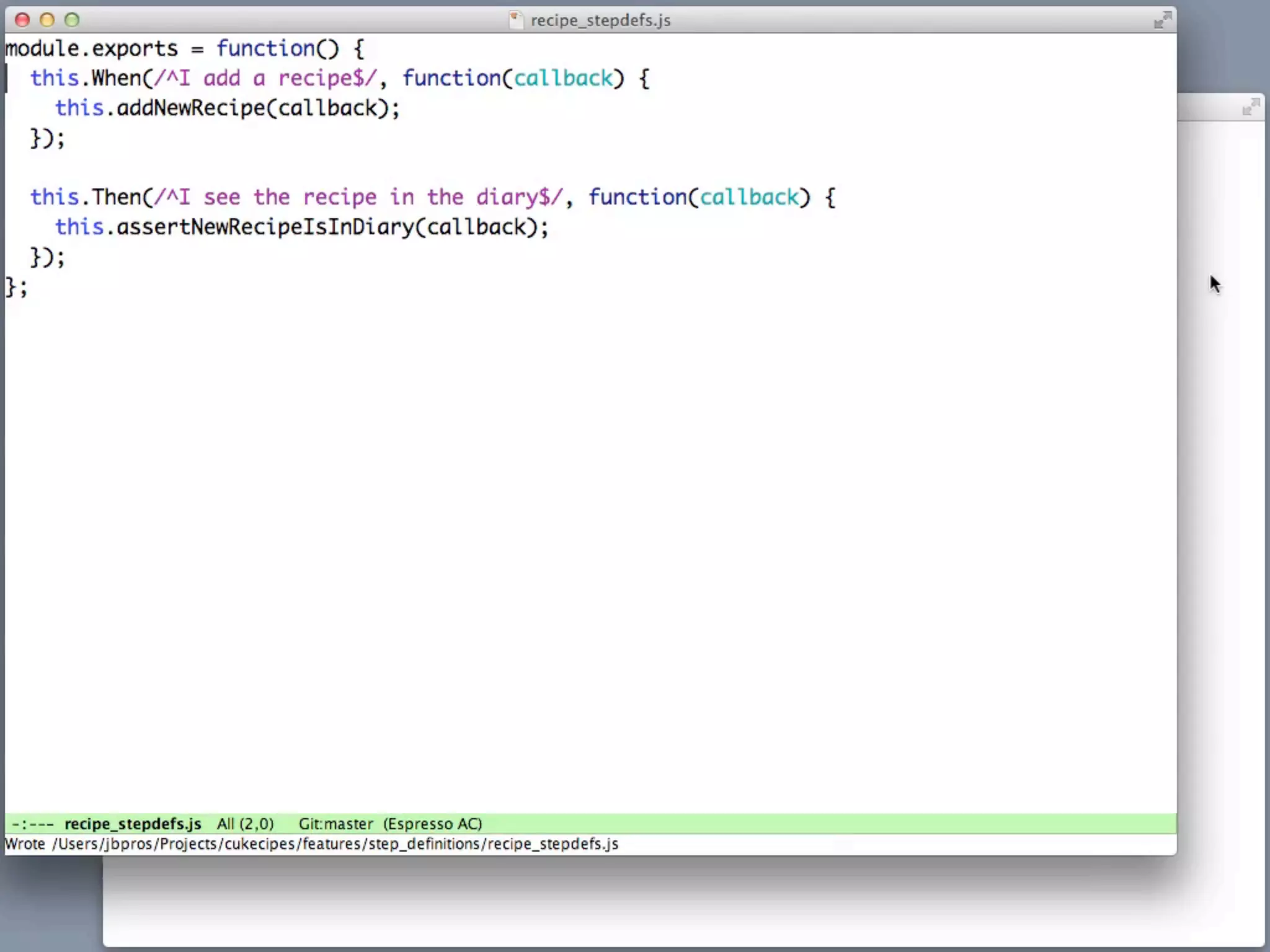Click the minibuffer Wrote message line
This screenshot has width=1270, height=952.
(311, 844)
